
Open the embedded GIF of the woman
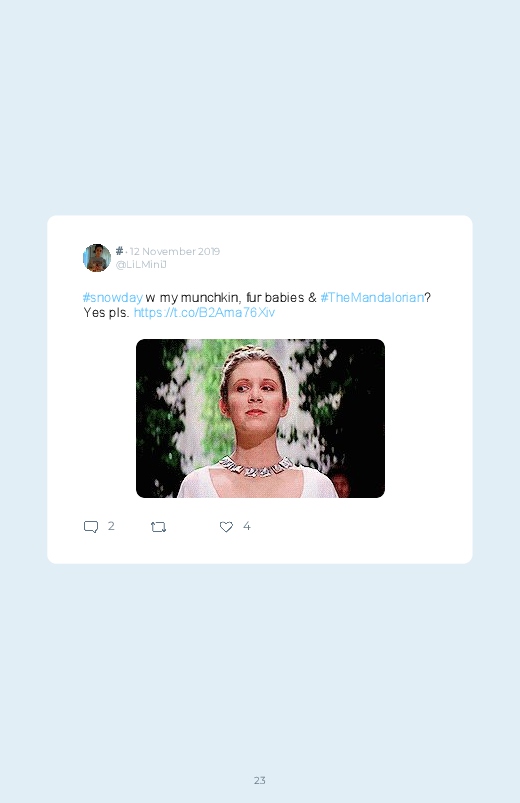coord(260,418)
